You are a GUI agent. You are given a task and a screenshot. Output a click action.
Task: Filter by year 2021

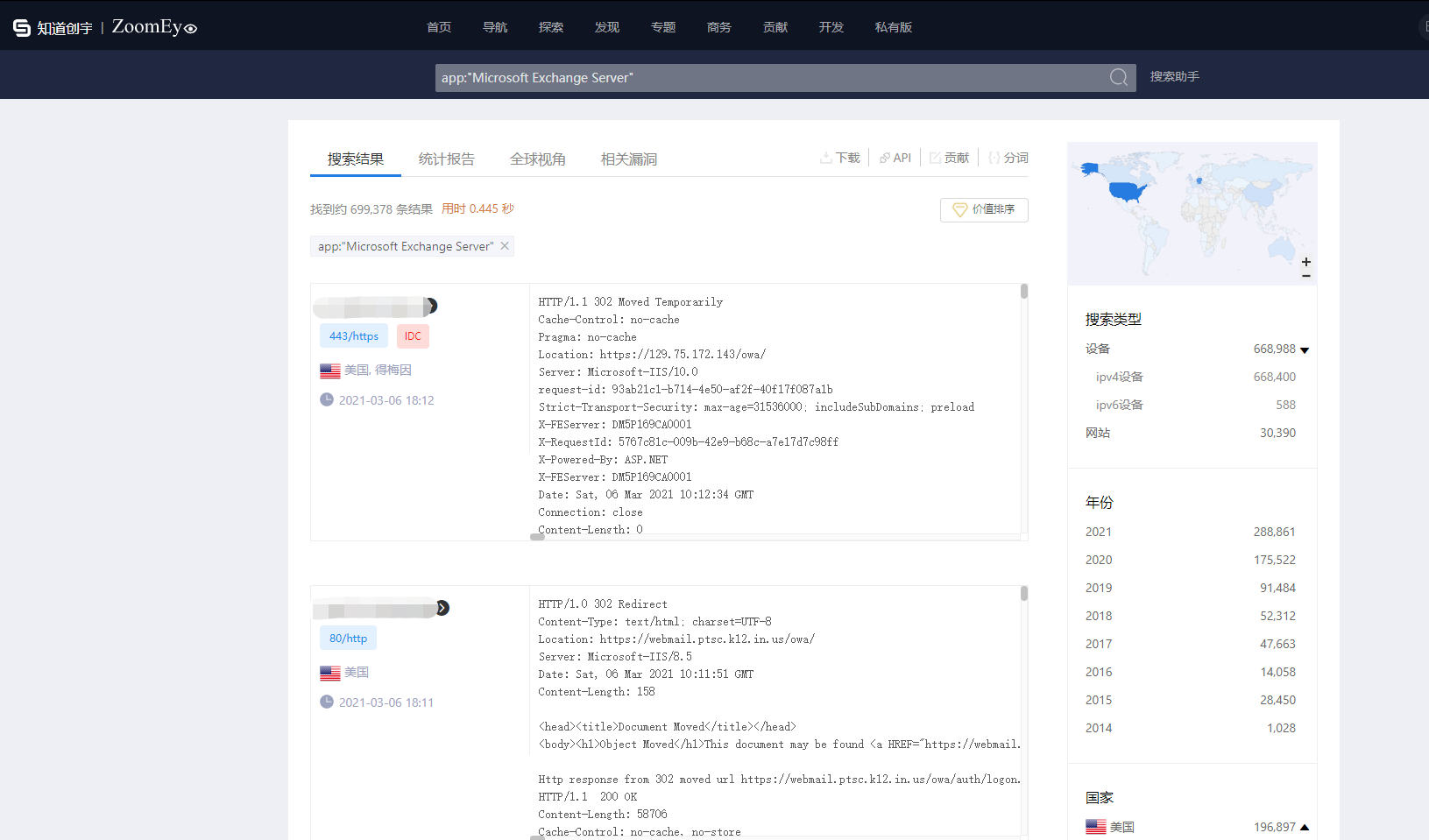click(x=1099, y=532)
